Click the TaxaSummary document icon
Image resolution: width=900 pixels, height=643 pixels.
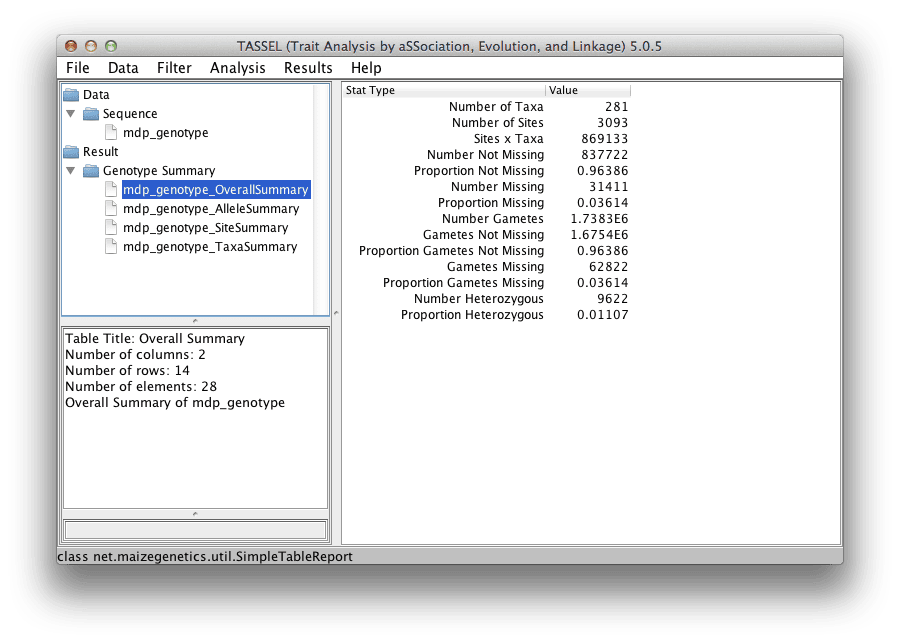coord(111,246)
